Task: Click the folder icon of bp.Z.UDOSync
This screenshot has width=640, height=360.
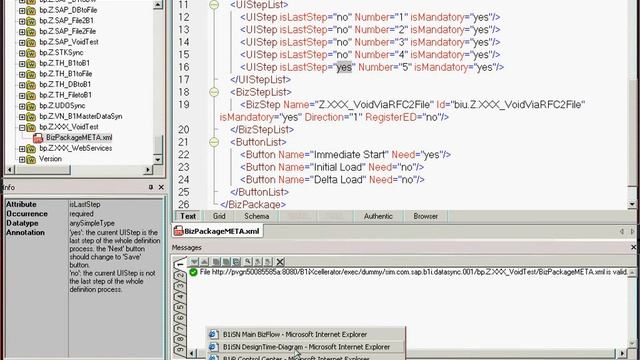Action: click(x=31, y=106)
